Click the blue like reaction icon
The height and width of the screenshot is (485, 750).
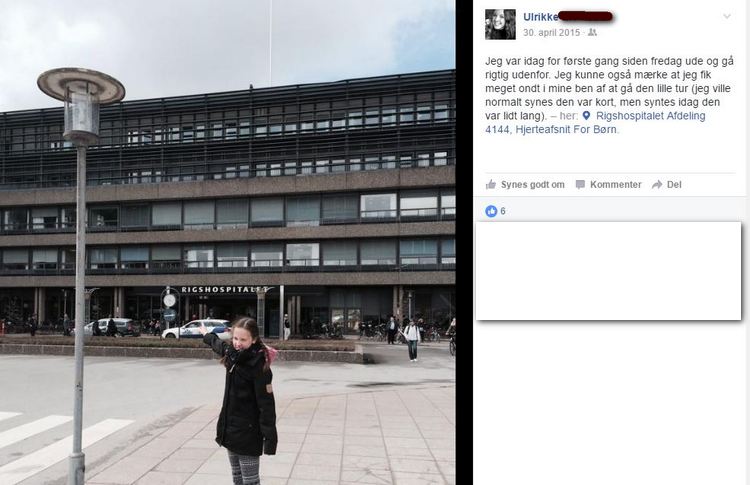(491, 211)
